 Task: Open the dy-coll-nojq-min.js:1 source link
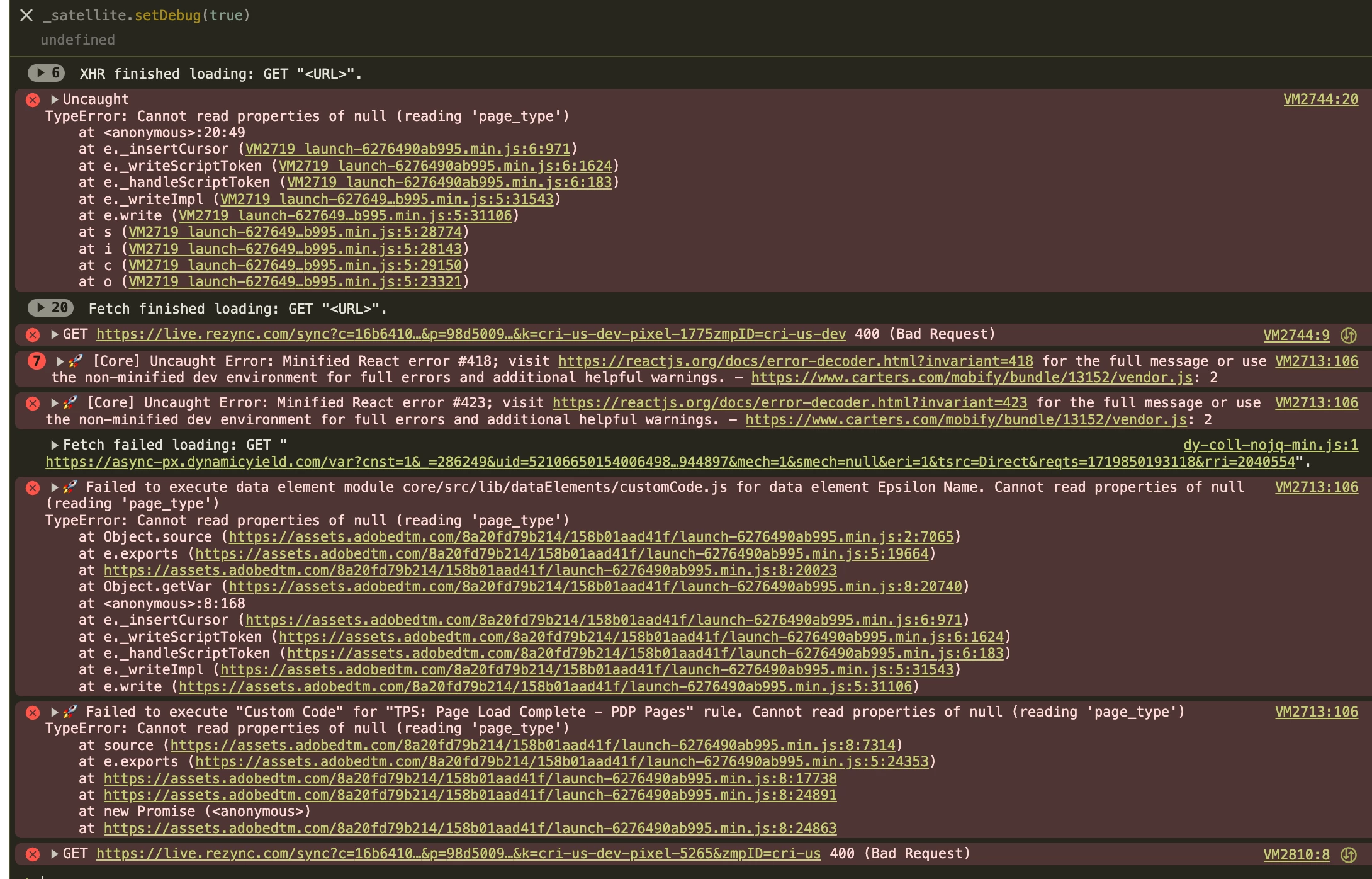coord(1270,445)
